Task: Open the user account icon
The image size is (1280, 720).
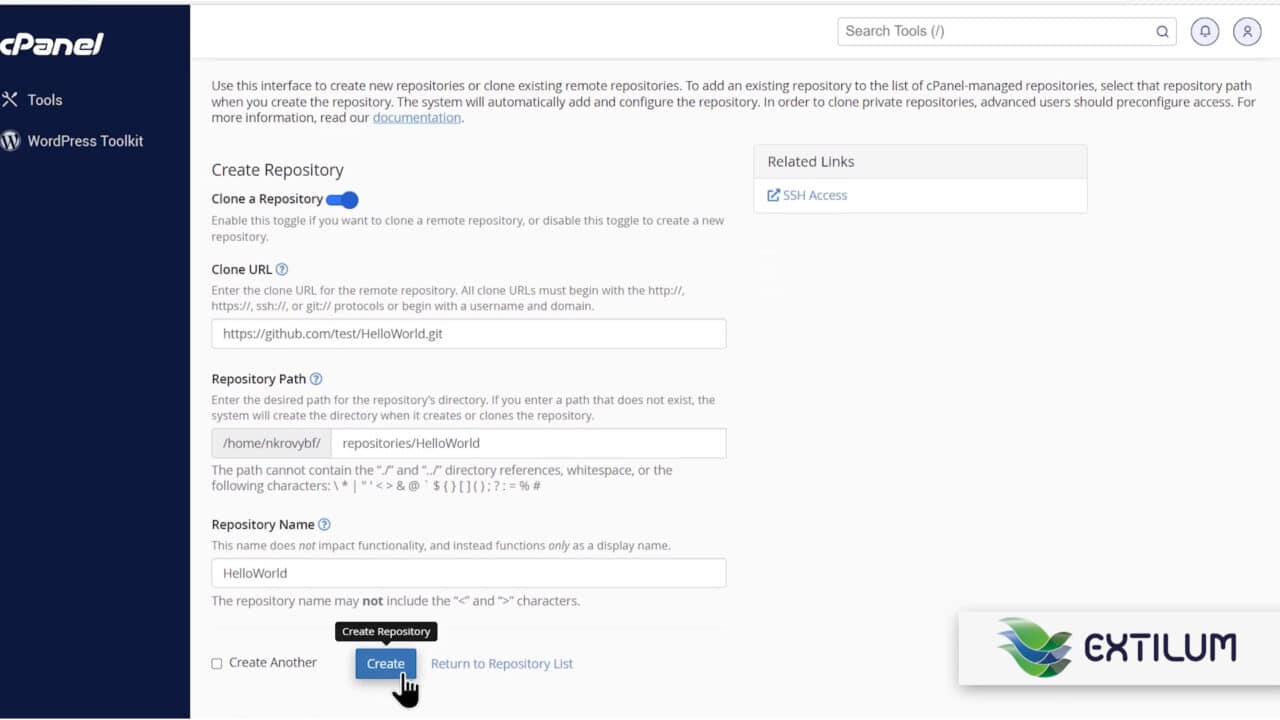Action: click(1246, 31)
